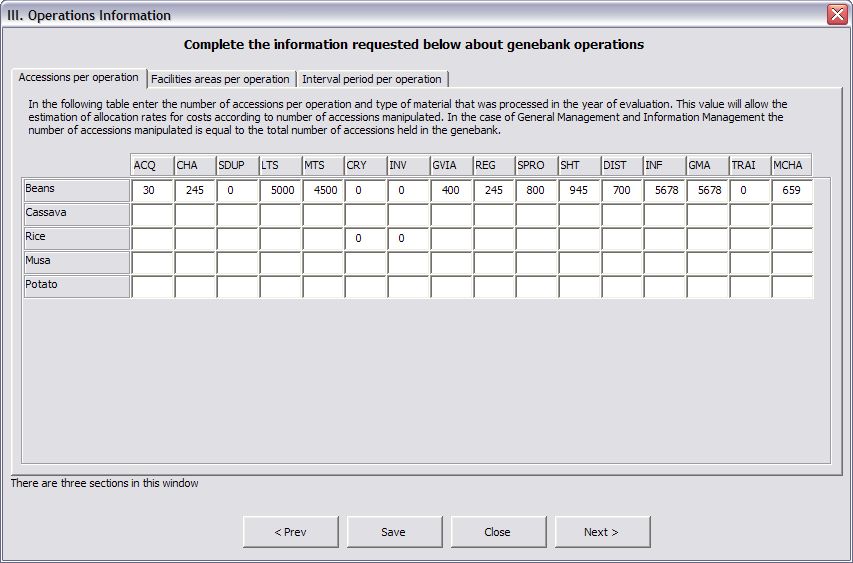Select the Accessions per operation tab

click(79, 78)
